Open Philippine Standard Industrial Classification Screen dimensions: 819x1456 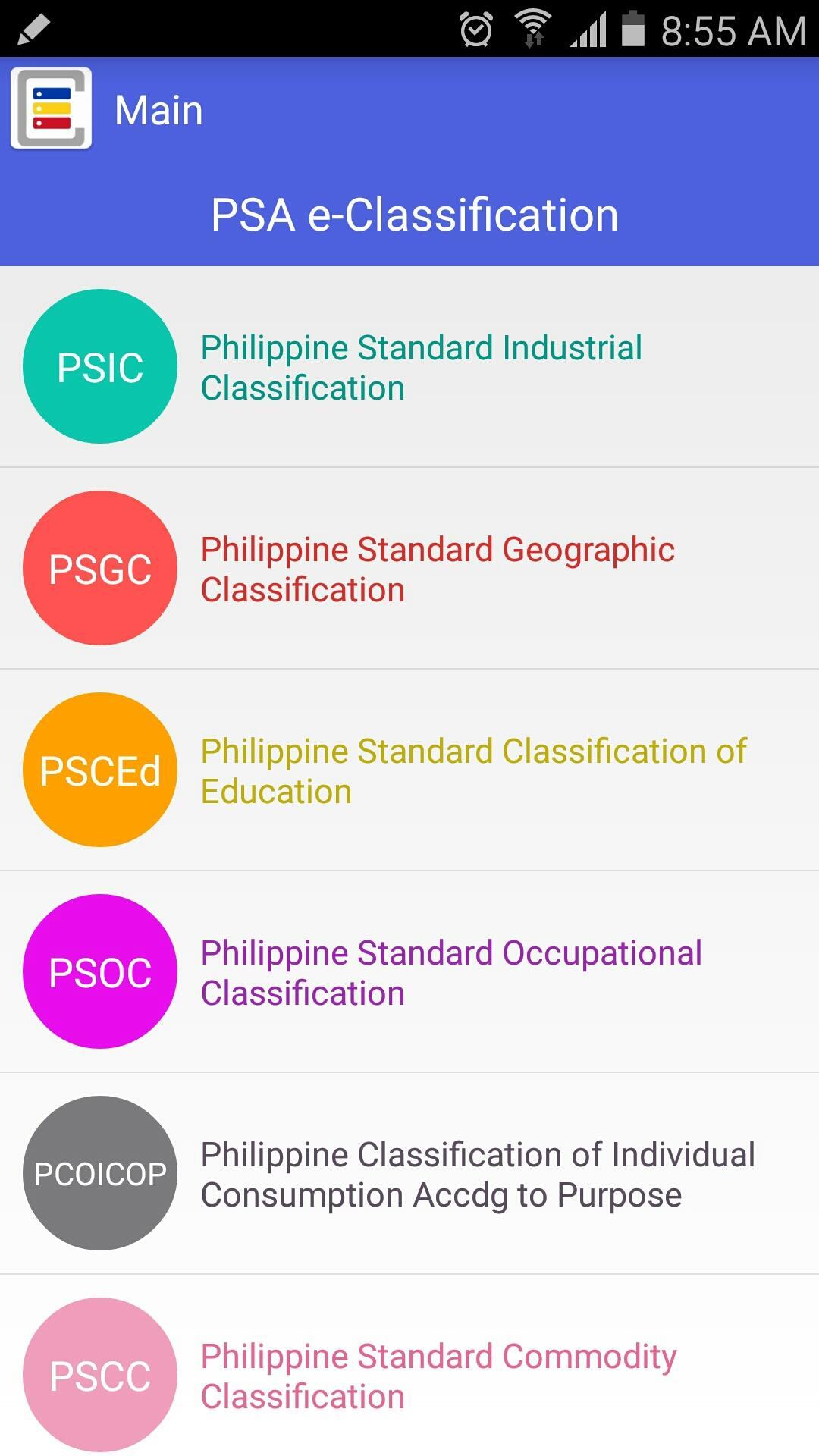click(409, 367)
